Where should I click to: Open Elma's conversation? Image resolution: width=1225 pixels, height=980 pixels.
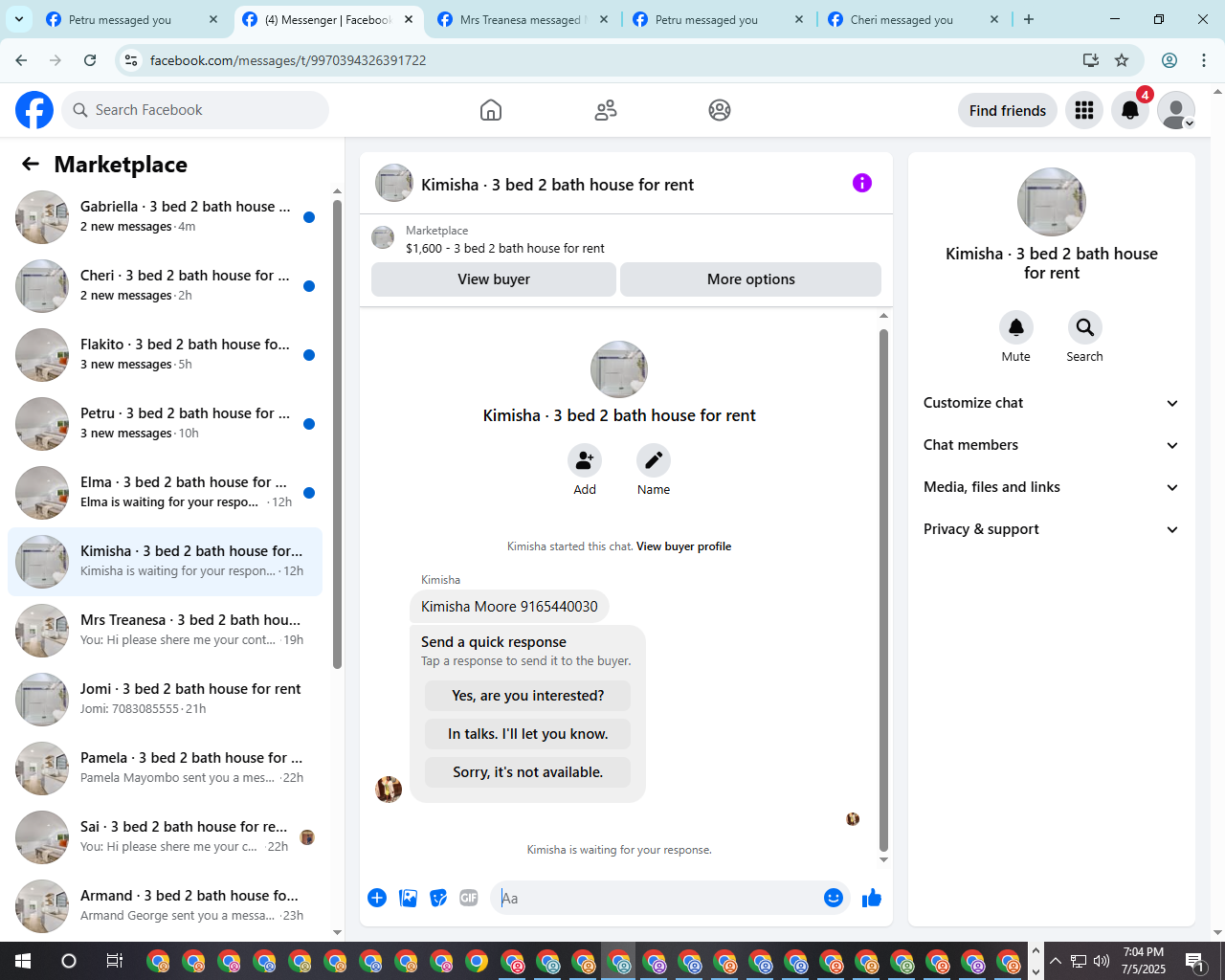(166, 493)
